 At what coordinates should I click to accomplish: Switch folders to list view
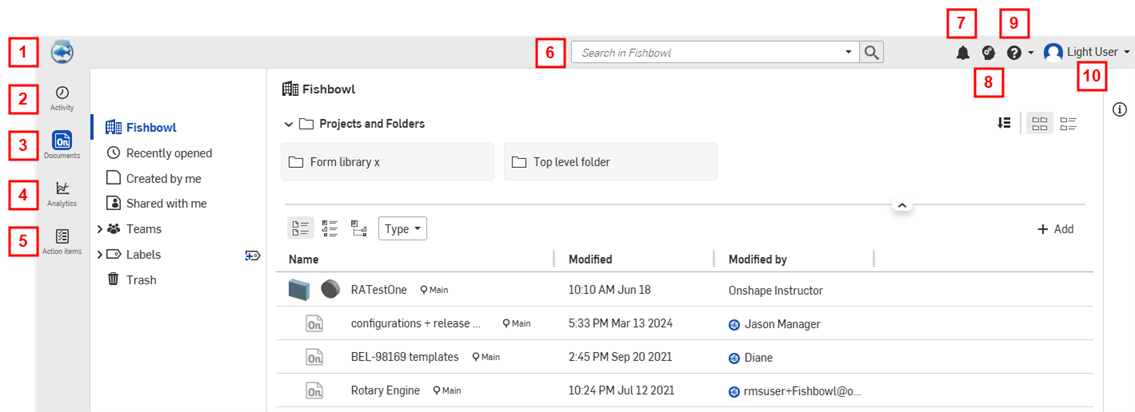coord(1069,124)
